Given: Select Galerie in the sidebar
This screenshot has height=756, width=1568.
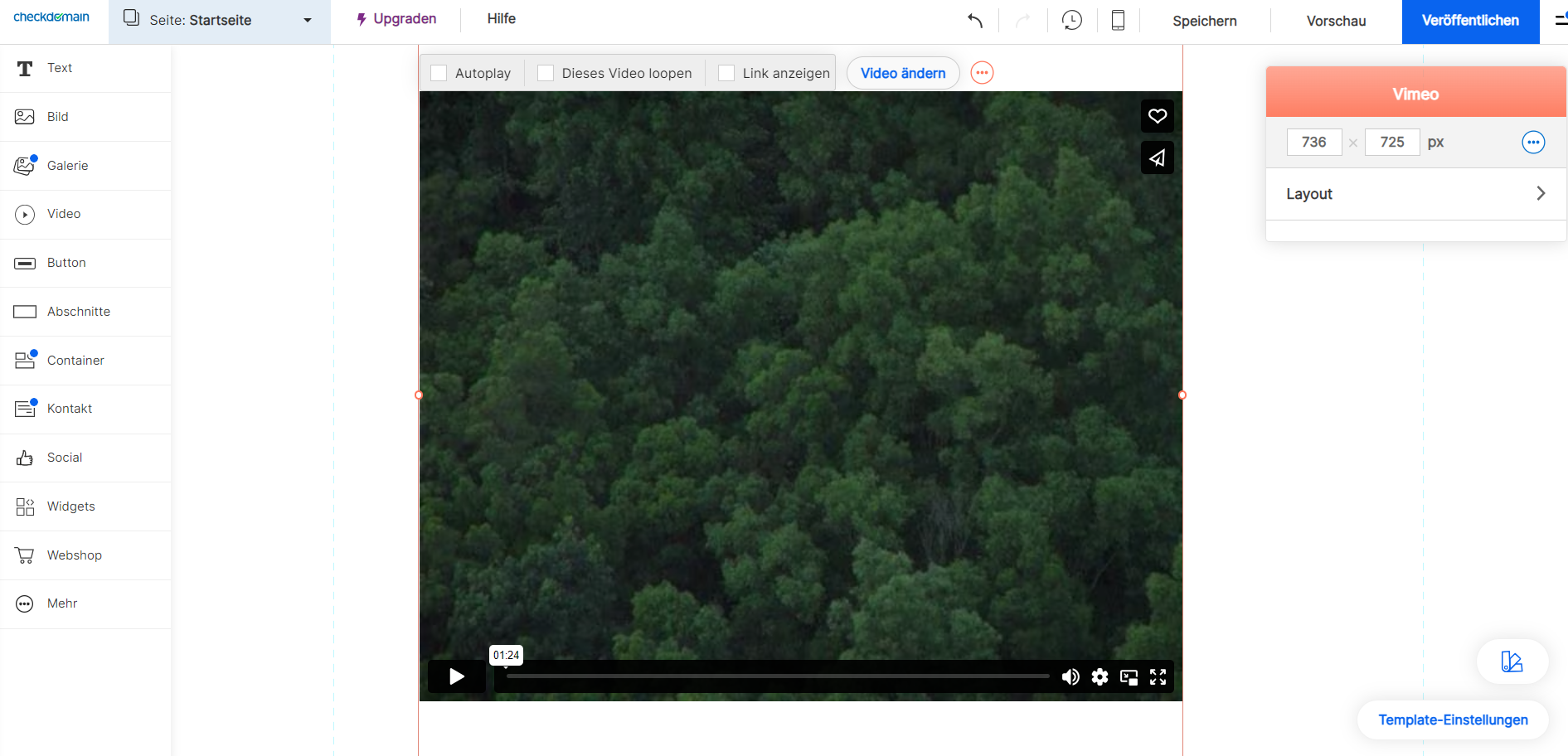Looking at the screenshot, I should point(67,166).
